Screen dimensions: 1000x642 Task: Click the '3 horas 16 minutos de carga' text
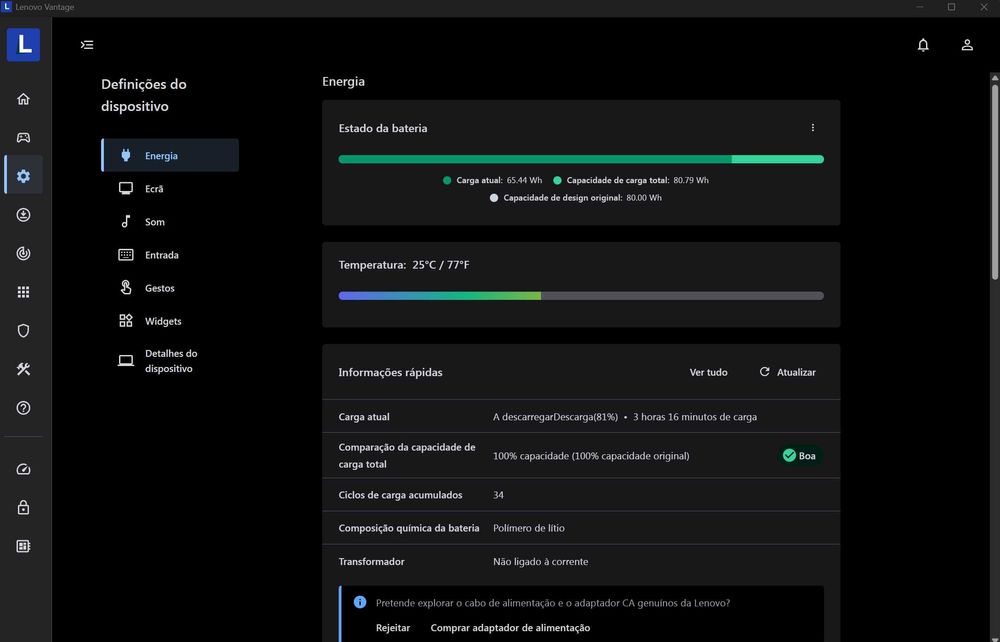695,417
